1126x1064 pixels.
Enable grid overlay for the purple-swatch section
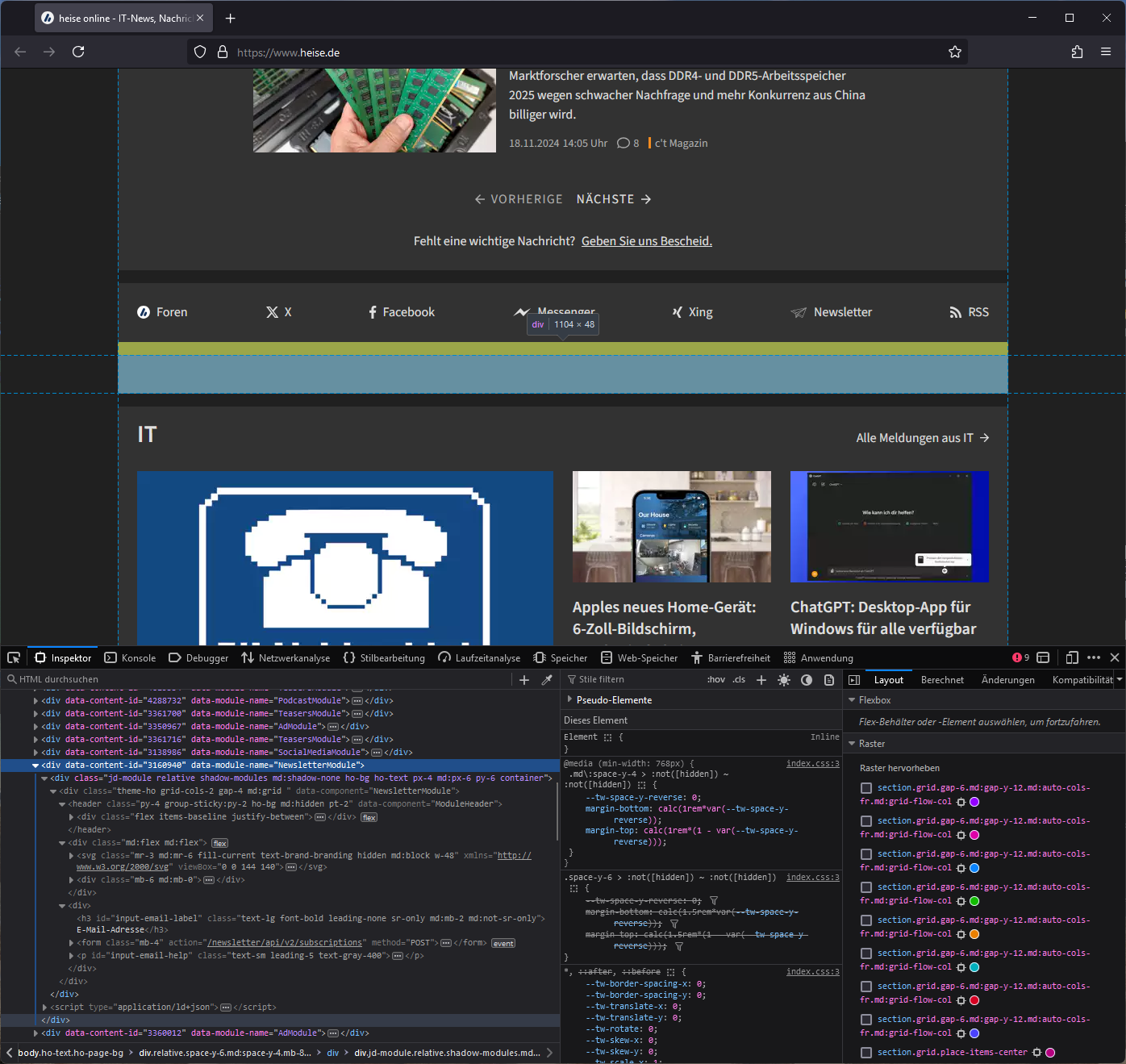[866, 788]
